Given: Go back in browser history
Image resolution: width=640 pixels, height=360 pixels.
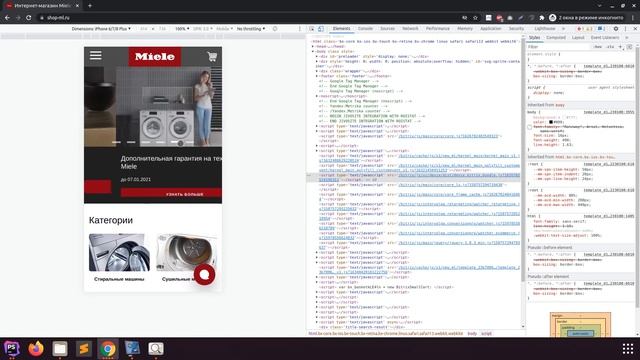Looking at the screenshot, I should pos(7,18).
